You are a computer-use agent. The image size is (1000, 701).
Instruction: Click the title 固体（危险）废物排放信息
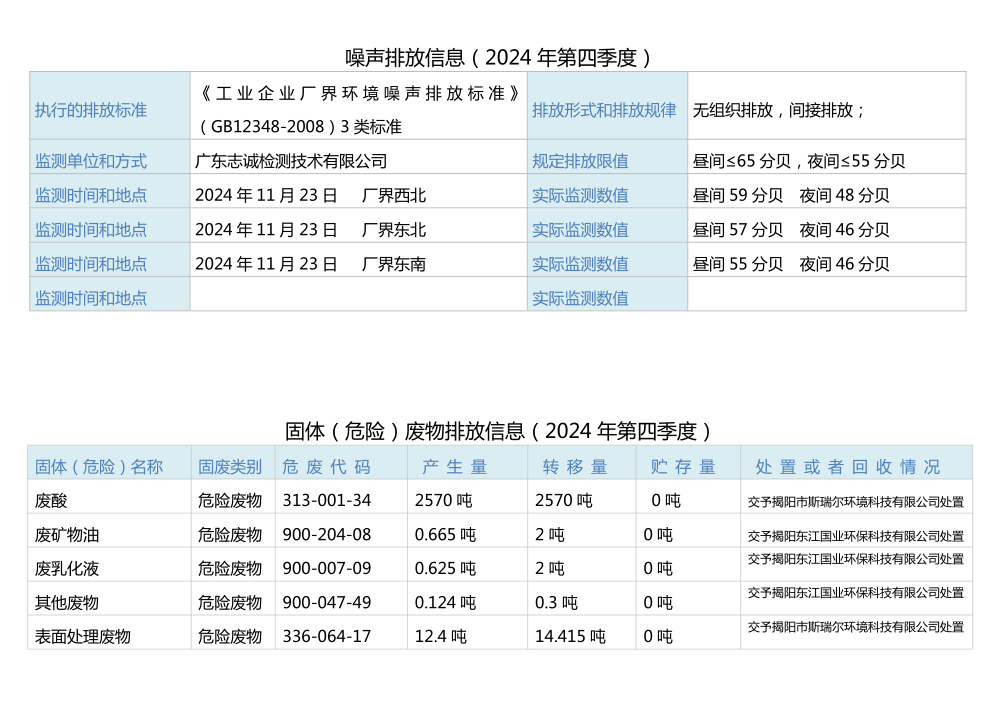497,431
